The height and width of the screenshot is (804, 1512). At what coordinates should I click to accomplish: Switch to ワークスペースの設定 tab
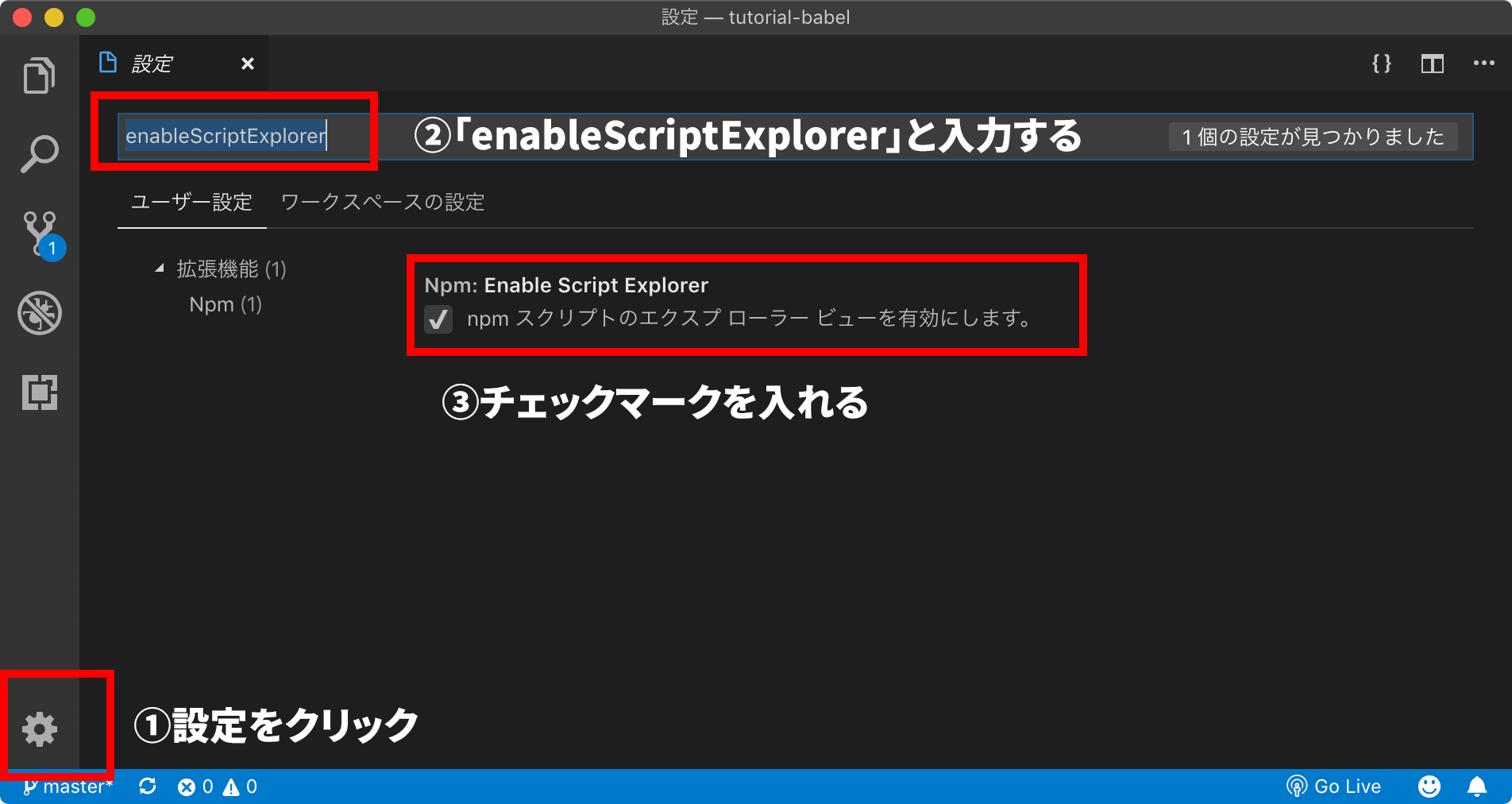383,202
